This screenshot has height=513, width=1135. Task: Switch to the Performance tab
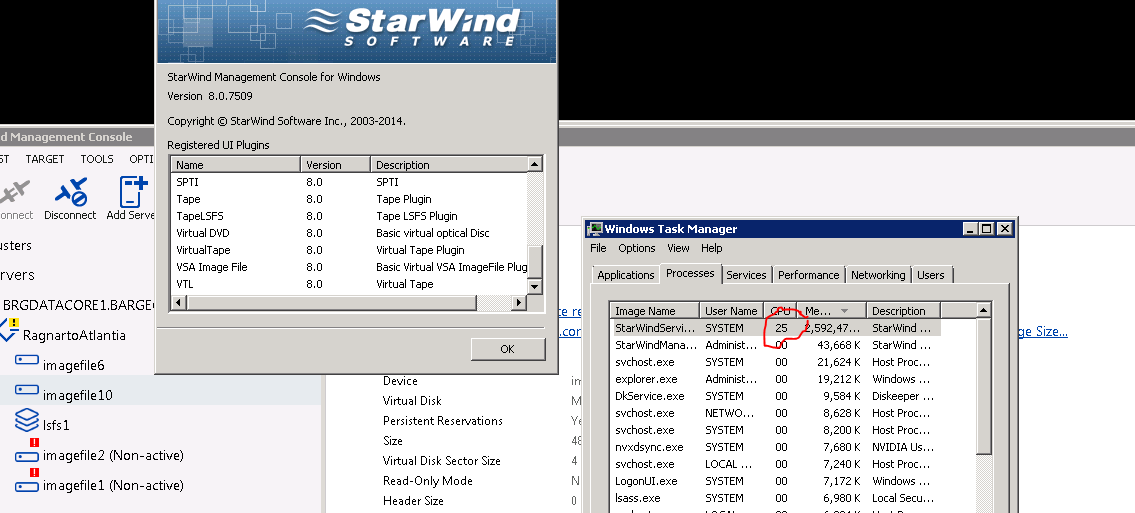pyautogui.click(x=809, y=275)
